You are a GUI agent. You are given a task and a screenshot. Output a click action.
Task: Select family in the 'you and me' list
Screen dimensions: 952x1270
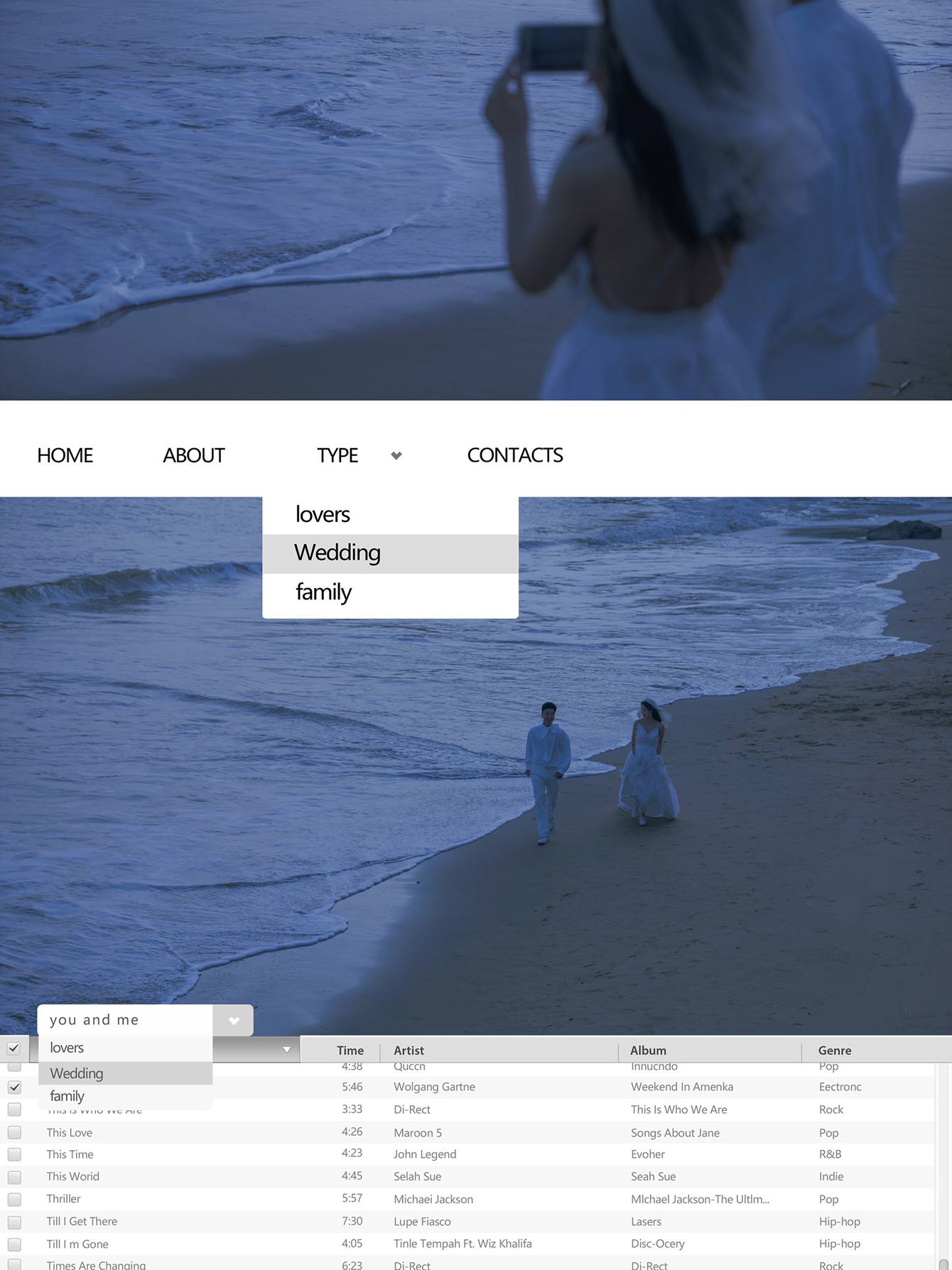tap(125, 1096)
